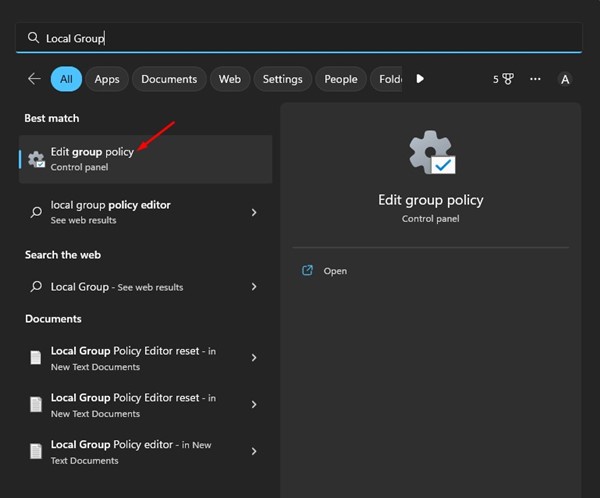This screenshot has width=600, height=498.
Task: Select the Apps filter tab
Action: click(x=107, y=79)
